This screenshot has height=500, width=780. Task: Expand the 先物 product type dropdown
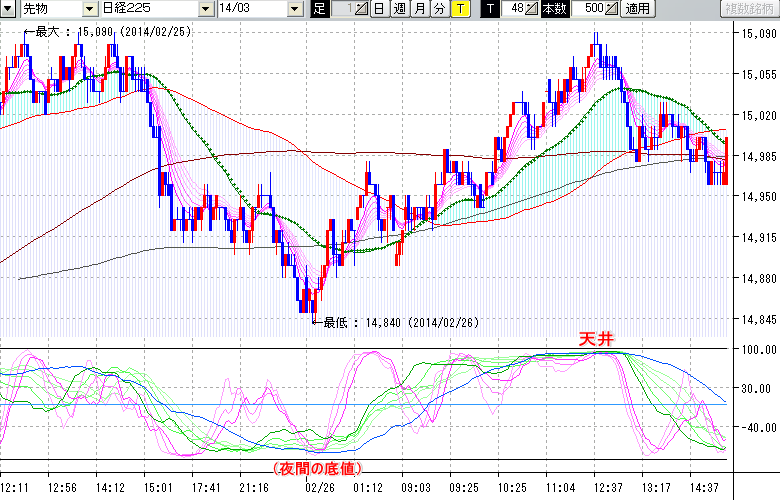90,9
